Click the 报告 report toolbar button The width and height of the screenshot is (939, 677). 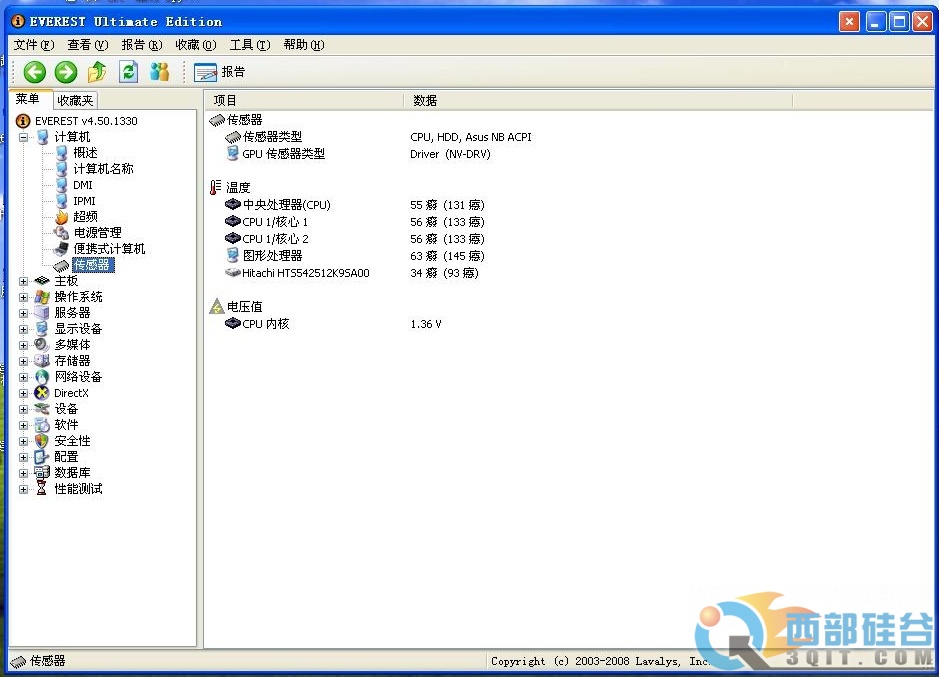point(220,72)
